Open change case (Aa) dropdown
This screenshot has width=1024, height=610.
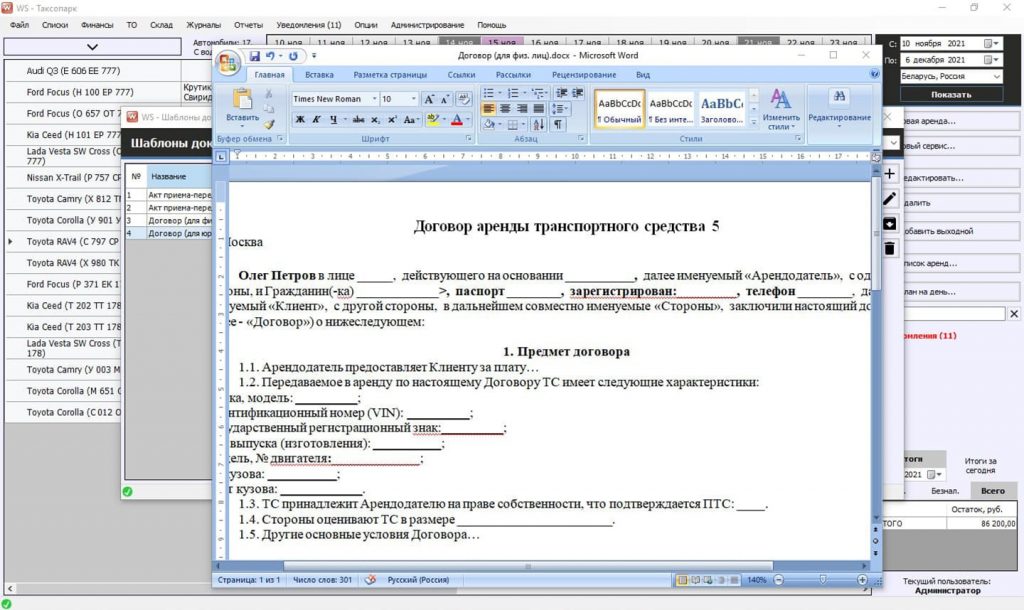411,120
